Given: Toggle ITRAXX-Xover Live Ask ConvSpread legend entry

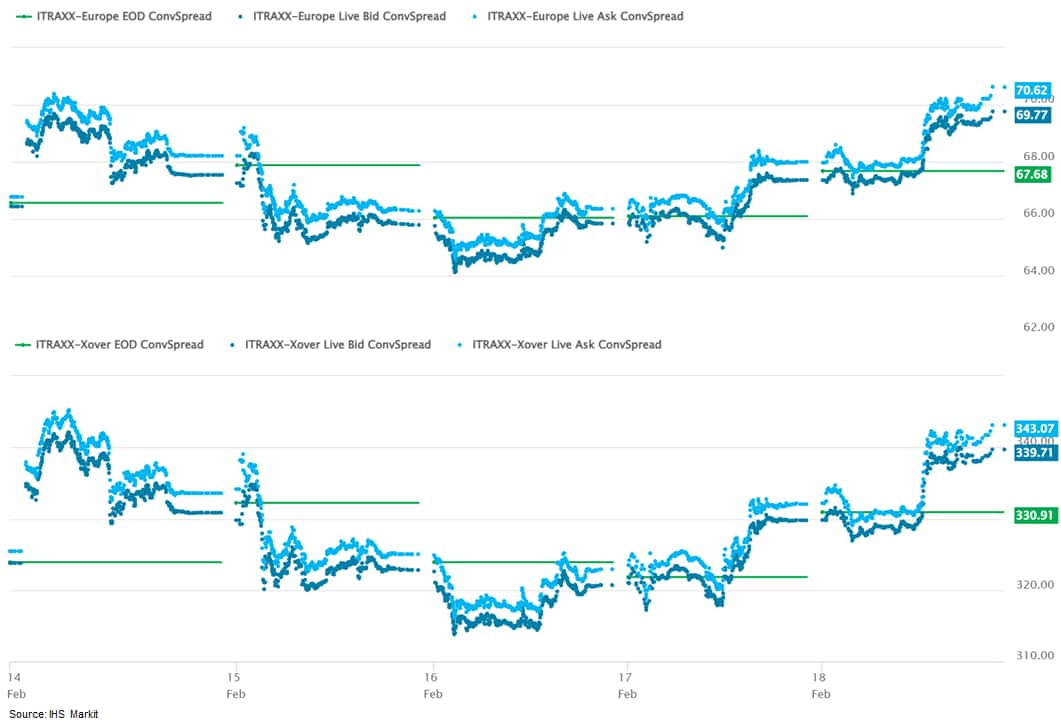Looking at the screenshot, I should 566,345.
